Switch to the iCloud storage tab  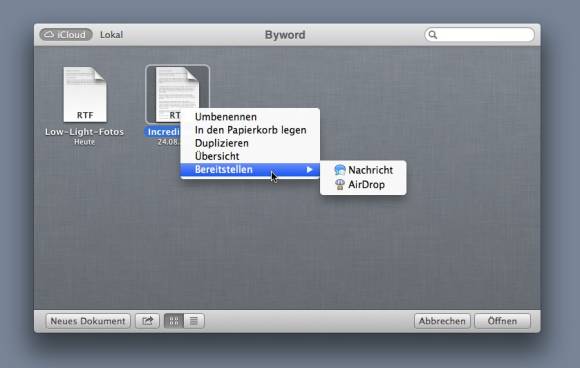66,35
